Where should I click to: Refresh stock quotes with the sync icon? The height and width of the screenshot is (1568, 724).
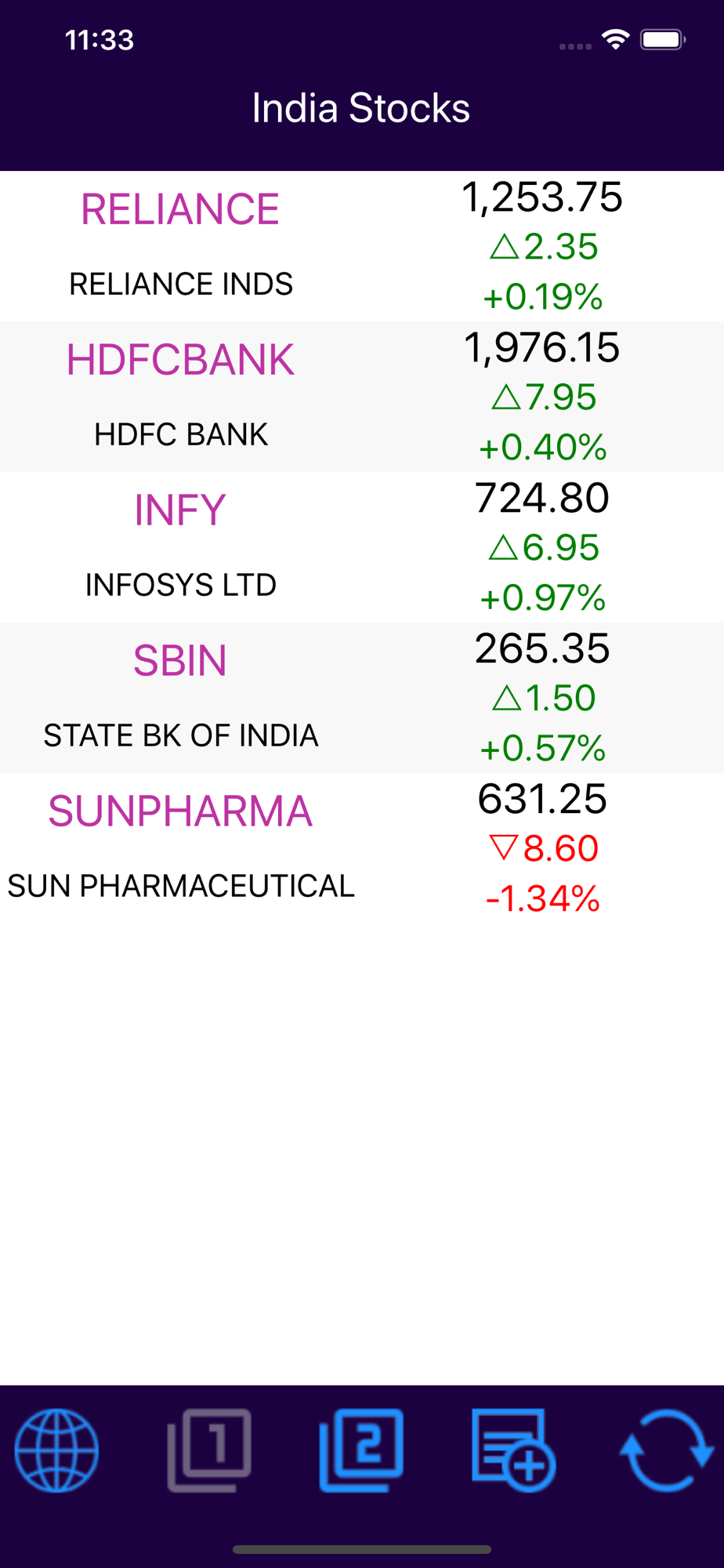(x=666, y=1450)
